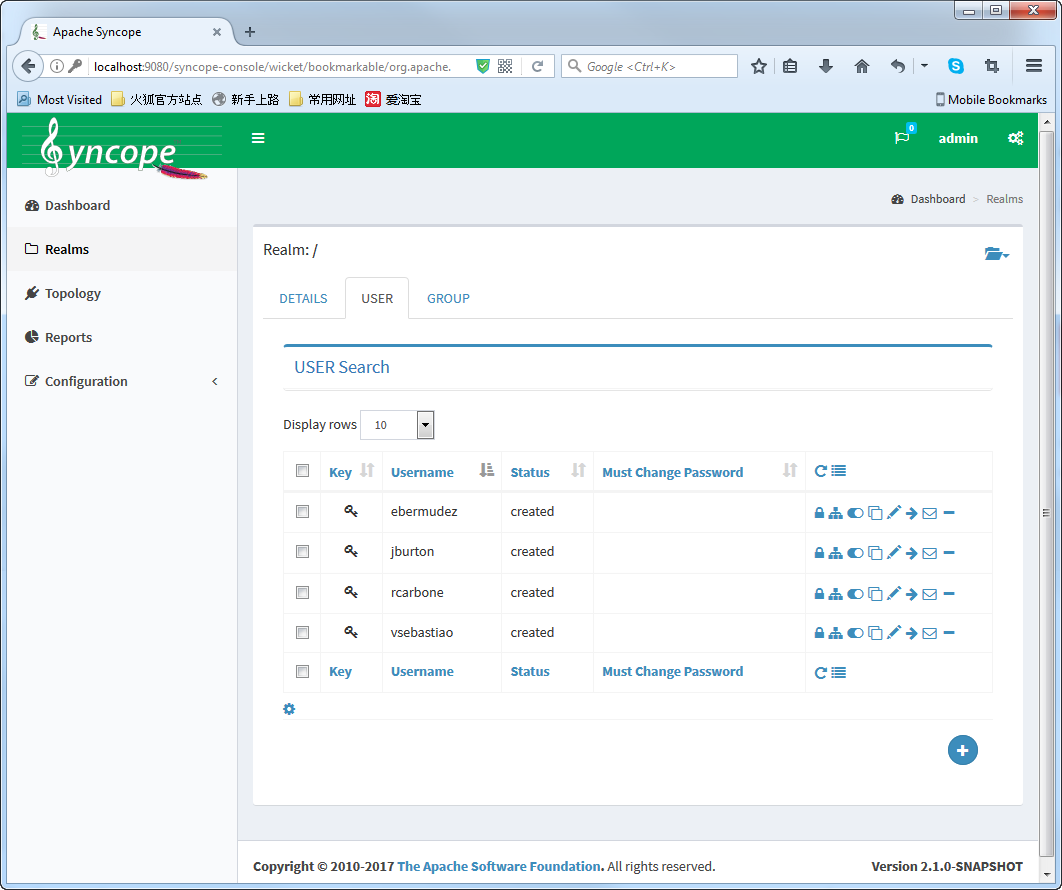Switch to the GROUP tab
The height and width of the screenshot is (890, 1062).
click(448, 298)
